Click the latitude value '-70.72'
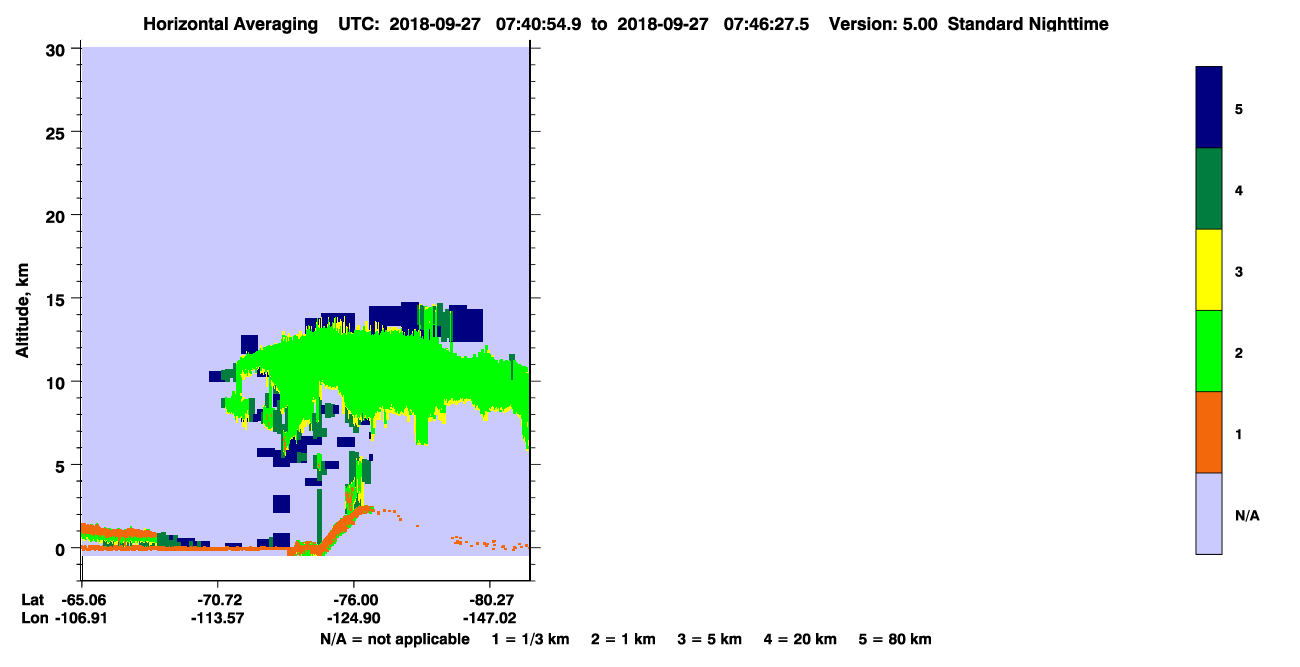Screen dimensions: 1300x667 tap(218, 600)
